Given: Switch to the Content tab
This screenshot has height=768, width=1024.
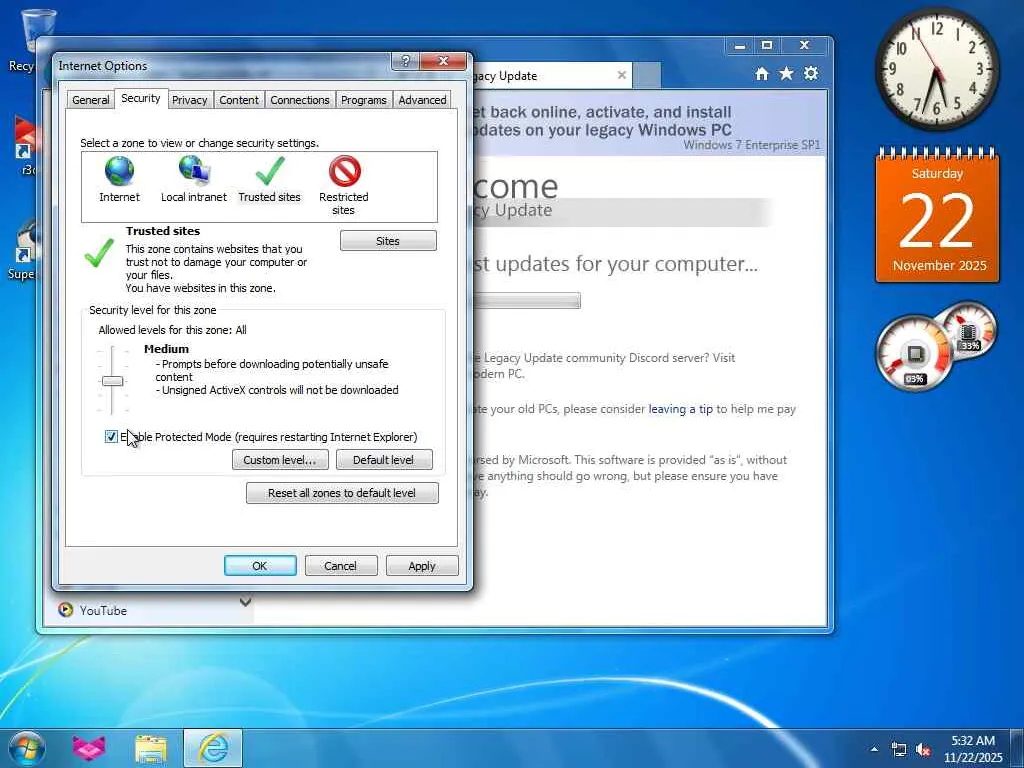Looking at the screenshot, I should [x=238, y=100].
